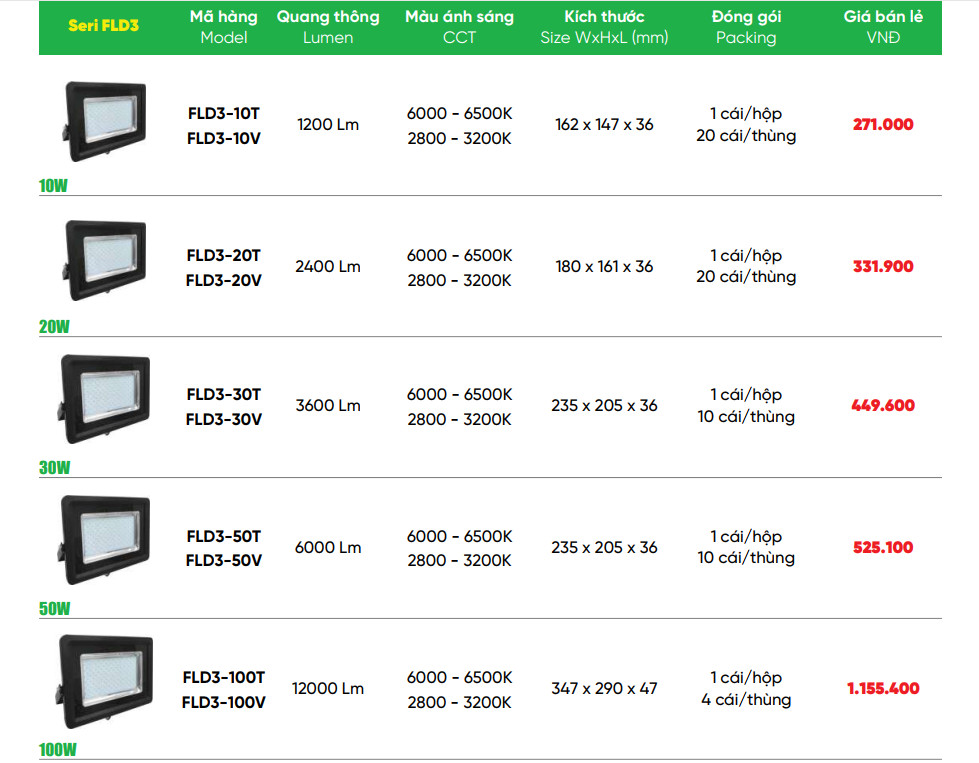Select the 20W floodlight product image
Viewport: 979px width, 763px height.
tap(105, 261)
